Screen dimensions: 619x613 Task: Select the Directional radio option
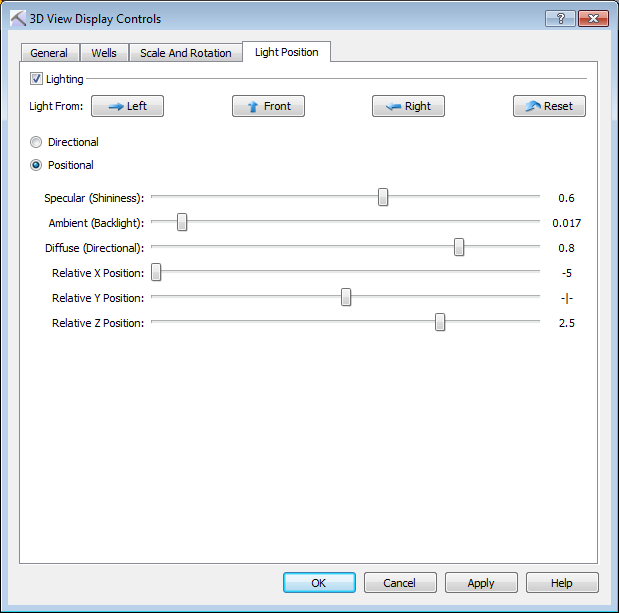click(37, 142)
